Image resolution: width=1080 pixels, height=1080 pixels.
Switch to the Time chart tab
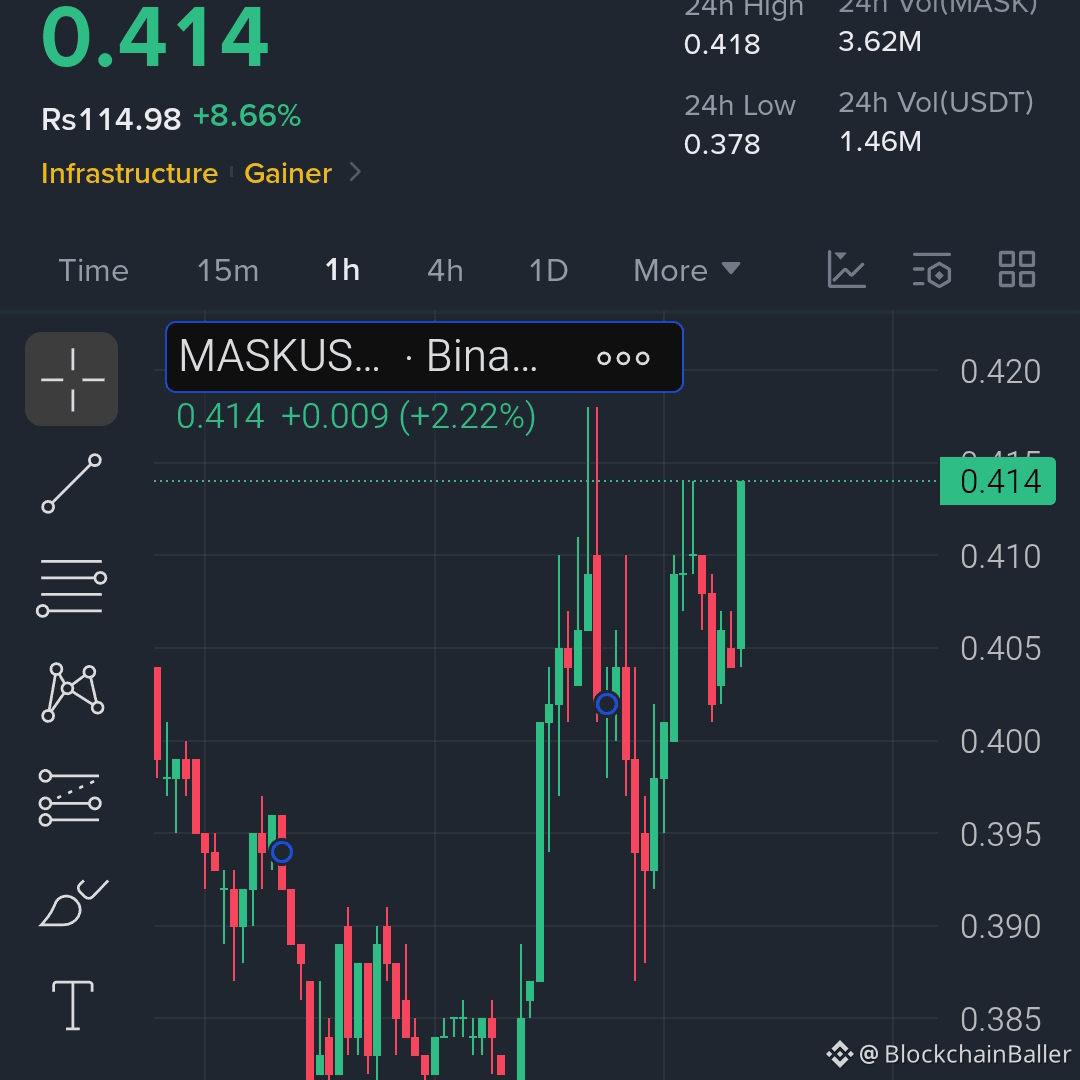94,271
